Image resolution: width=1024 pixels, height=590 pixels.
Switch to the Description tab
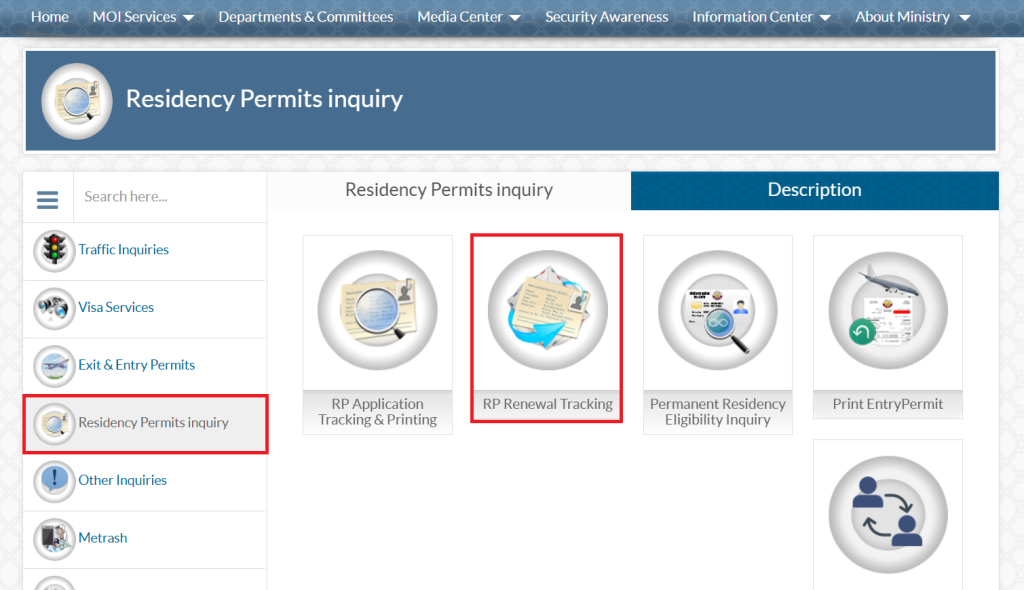tap(814, 190)
